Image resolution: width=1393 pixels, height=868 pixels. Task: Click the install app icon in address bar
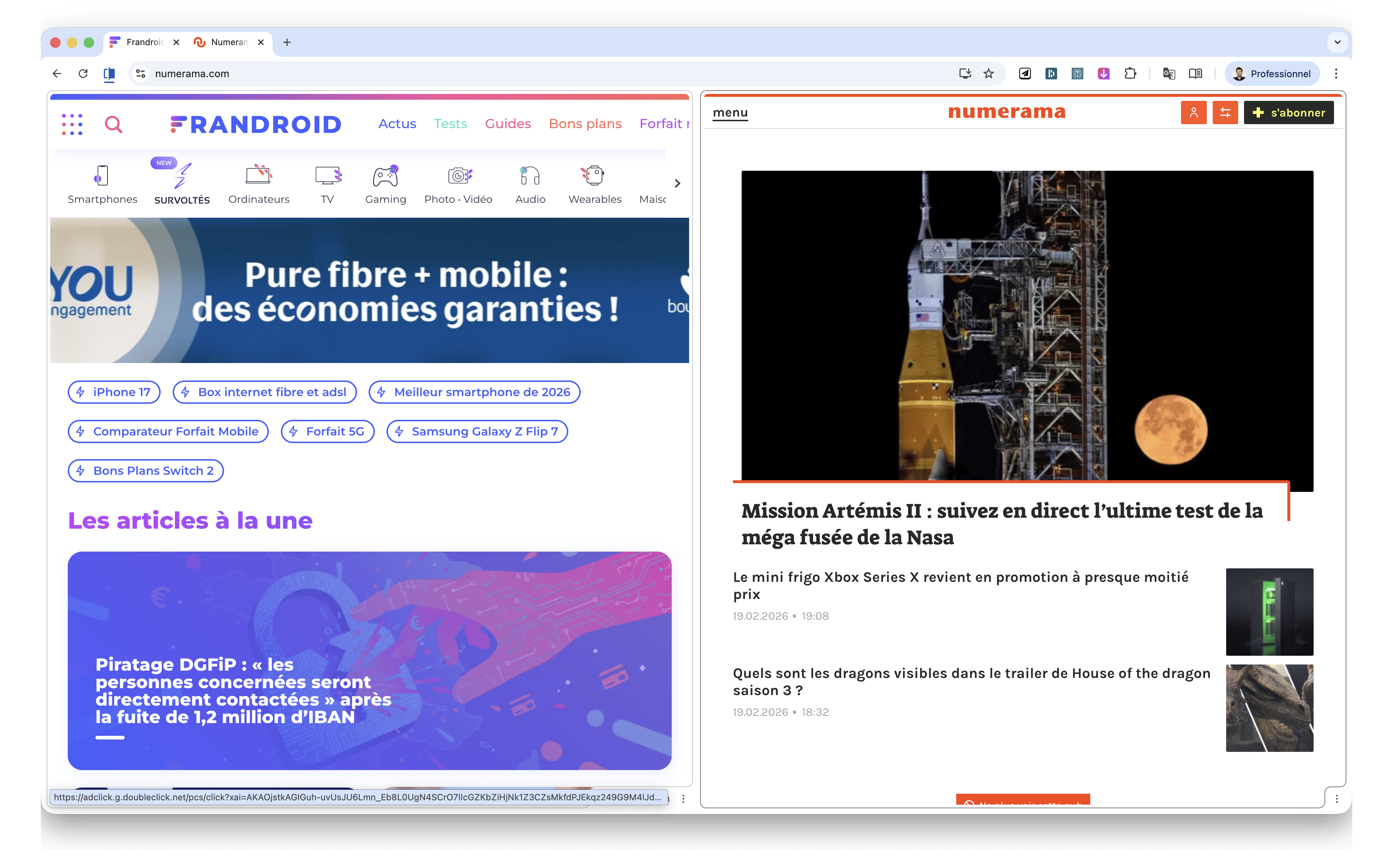click(x=965, y=74)
